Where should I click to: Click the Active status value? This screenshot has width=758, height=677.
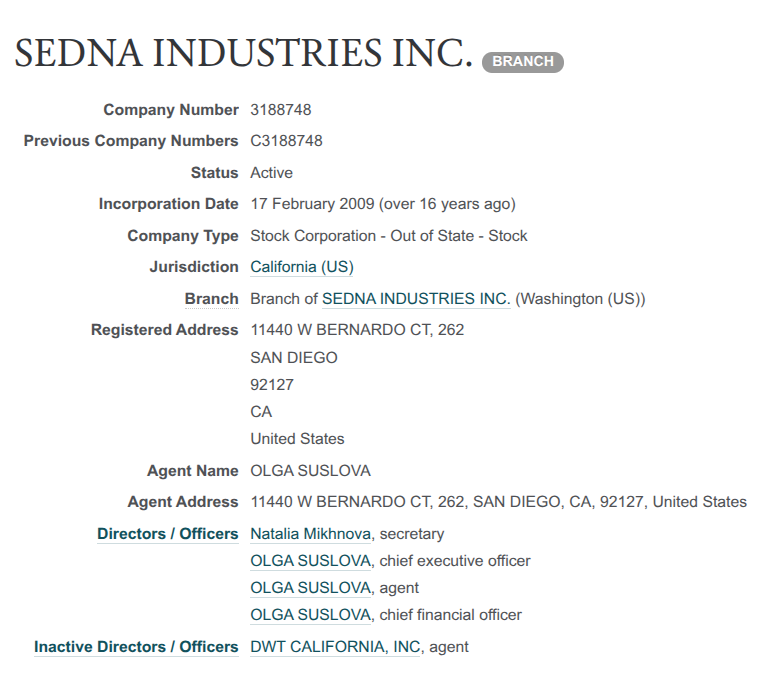click(271, 173)
